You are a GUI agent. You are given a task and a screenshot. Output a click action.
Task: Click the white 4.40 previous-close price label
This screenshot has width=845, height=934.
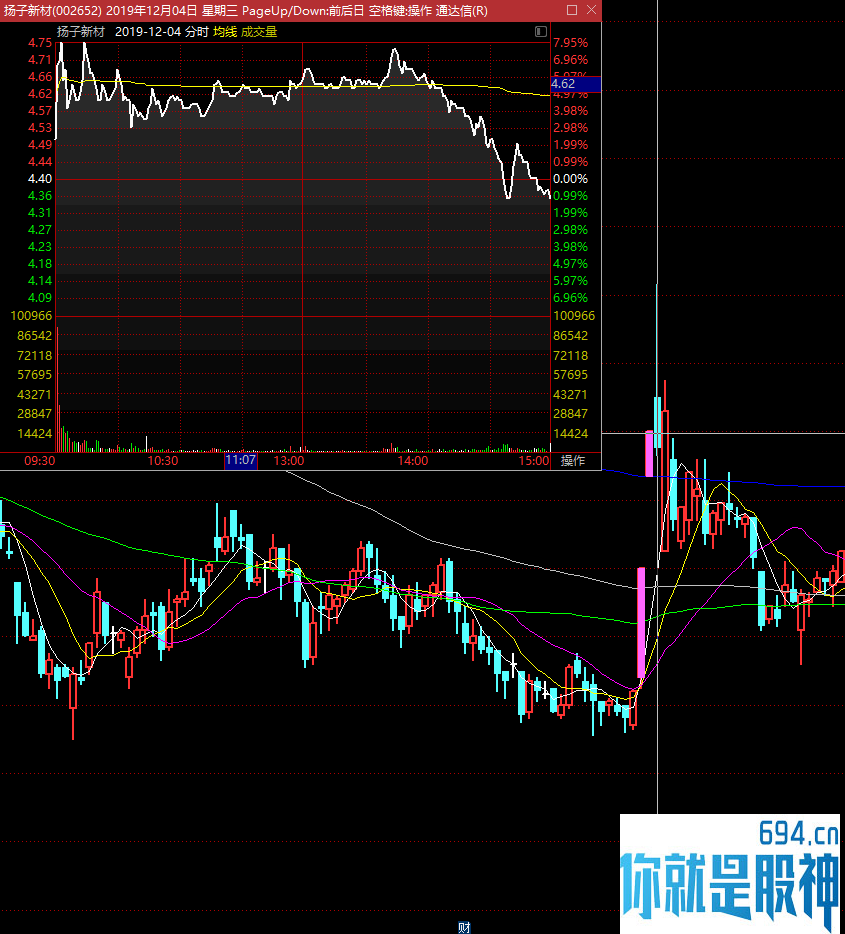tap(40, 179)
